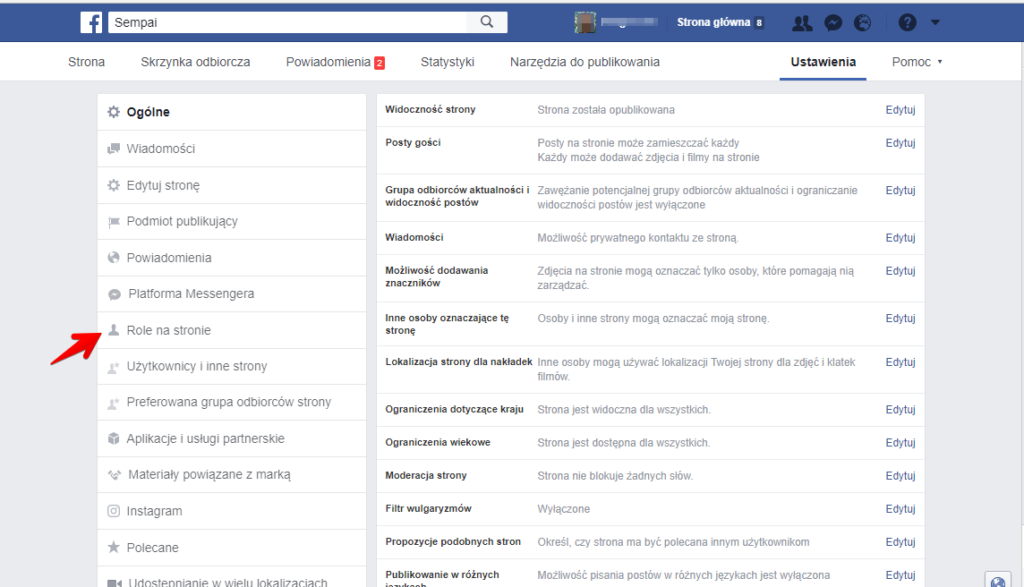The width and height of the screenshot is (1024, 587).
Task: Click the Platforma Messengera icon
Action: [x=114, y=294]
